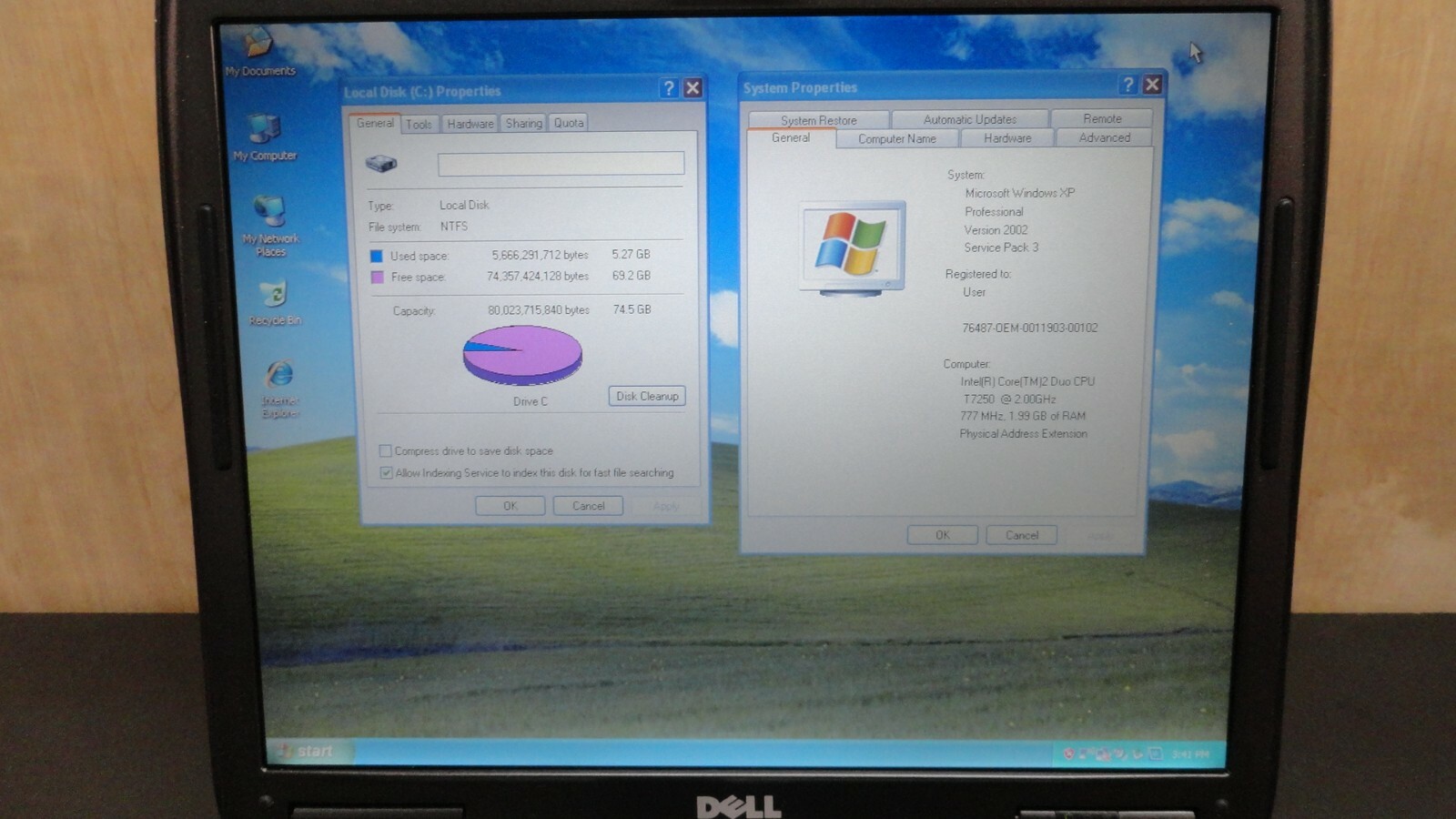Click the 'Version 2002' text
The height and width of the screenshot is (819, 1456).
(x=996, y=230)
